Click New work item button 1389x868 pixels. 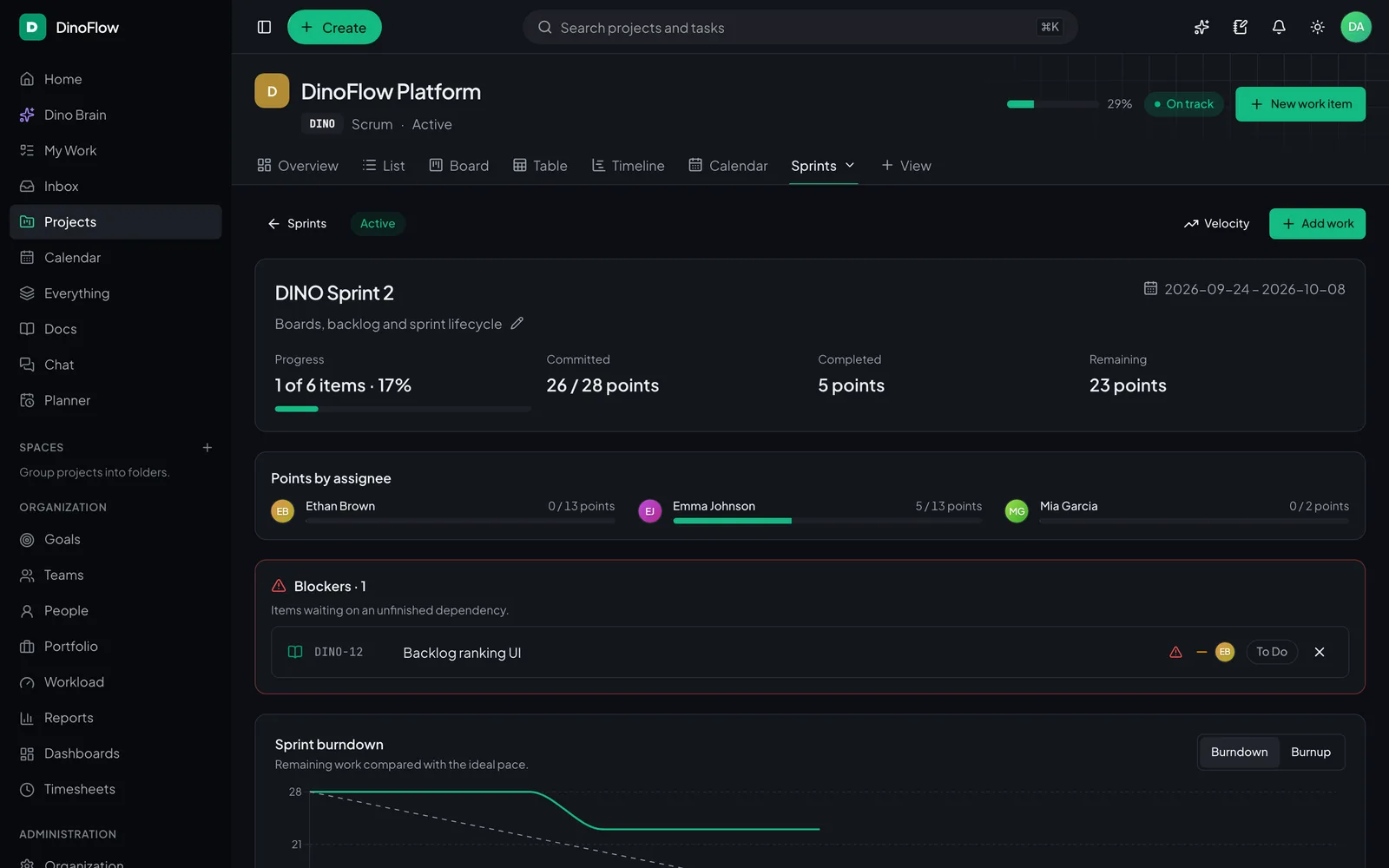1300,104
